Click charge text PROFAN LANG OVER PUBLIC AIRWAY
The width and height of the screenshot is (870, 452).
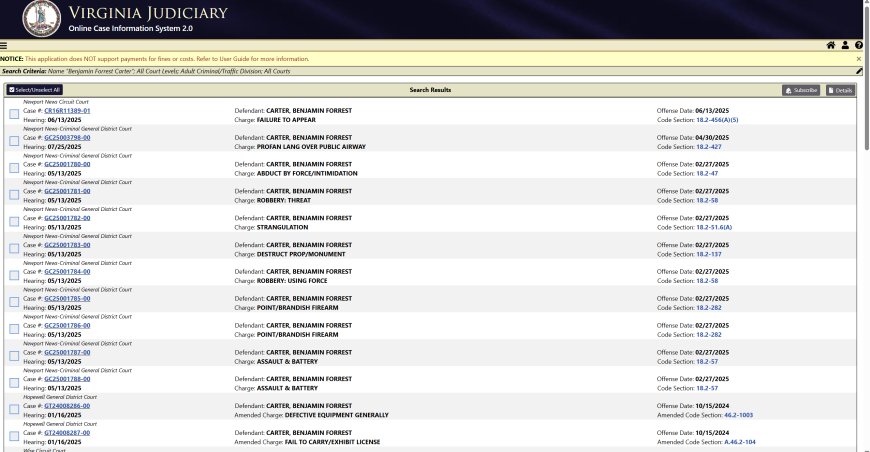coord(311,147)
